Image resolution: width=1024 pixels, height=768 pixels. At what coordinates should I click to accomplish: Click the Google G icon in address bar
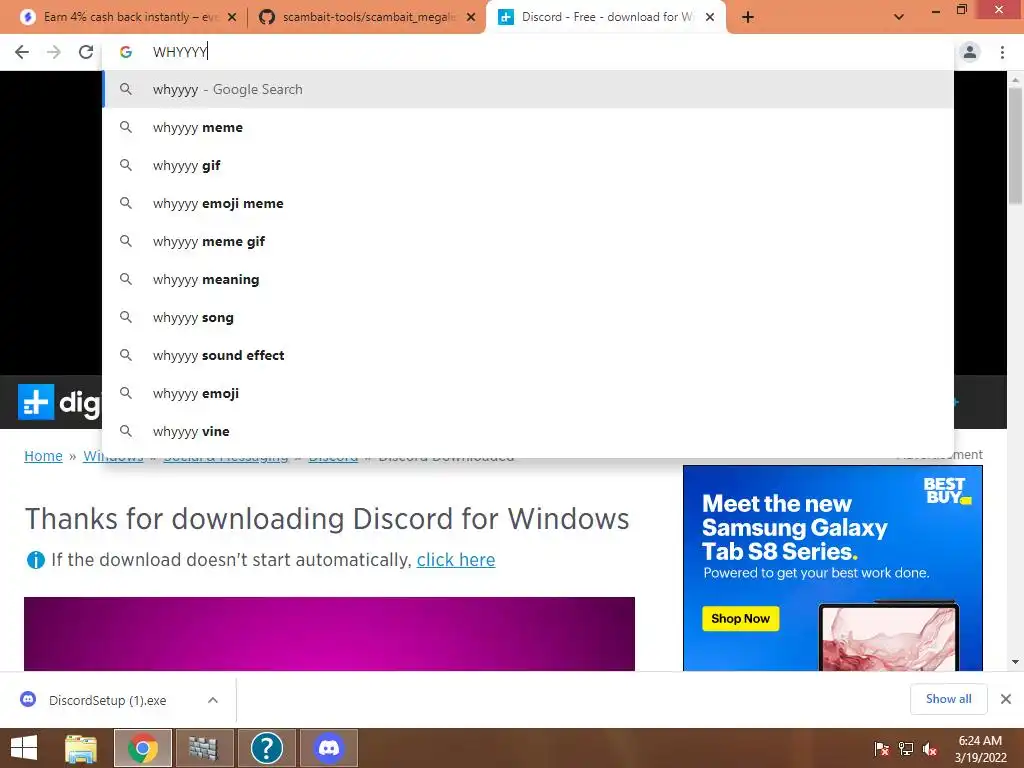[x=126, y=52]
